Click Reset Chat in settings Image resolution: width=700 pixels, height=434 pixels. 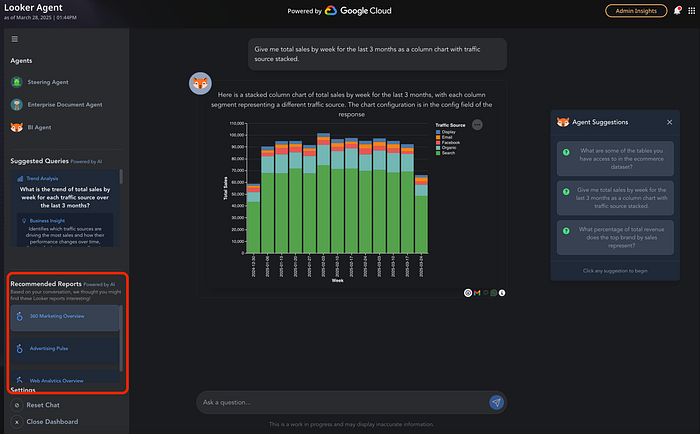point(43,405)
